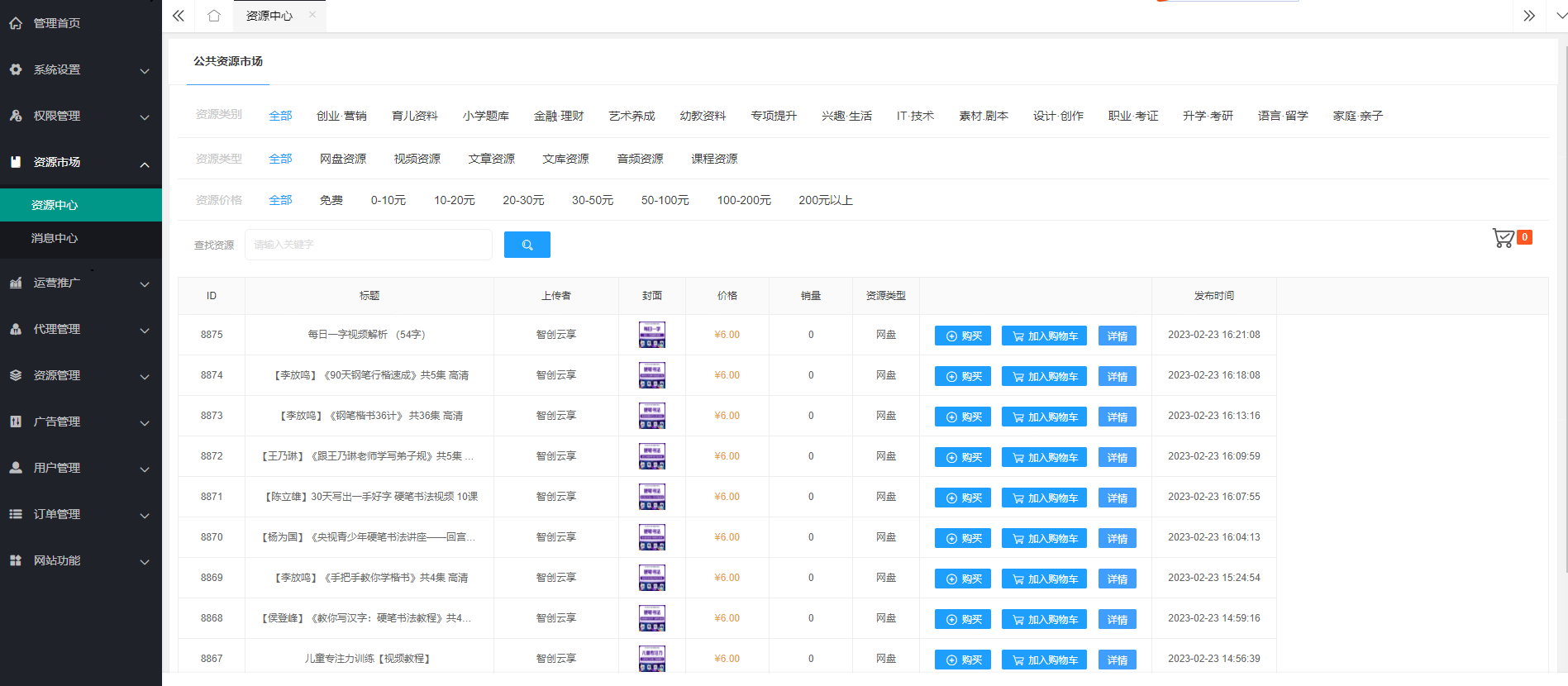Expand the 广告管理 menu chevron
The width and height of the screenshot is (1568, 686).
pyautogui.click(x=145, y=423)
